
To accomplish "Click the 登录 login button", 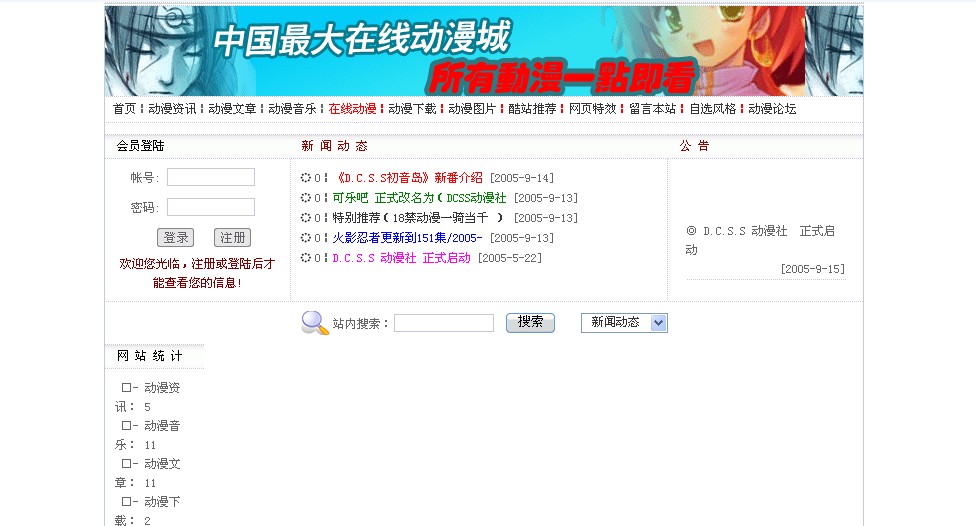I will tap(176, 238).
